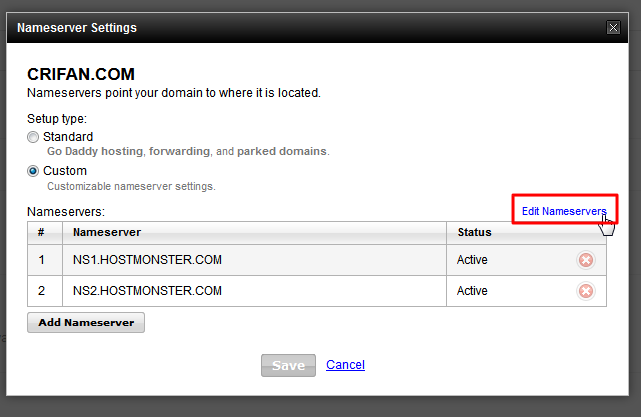This screenshot has width=641, height=417.
Task: Cancel the nameserver changes
Action: (345, 365)
